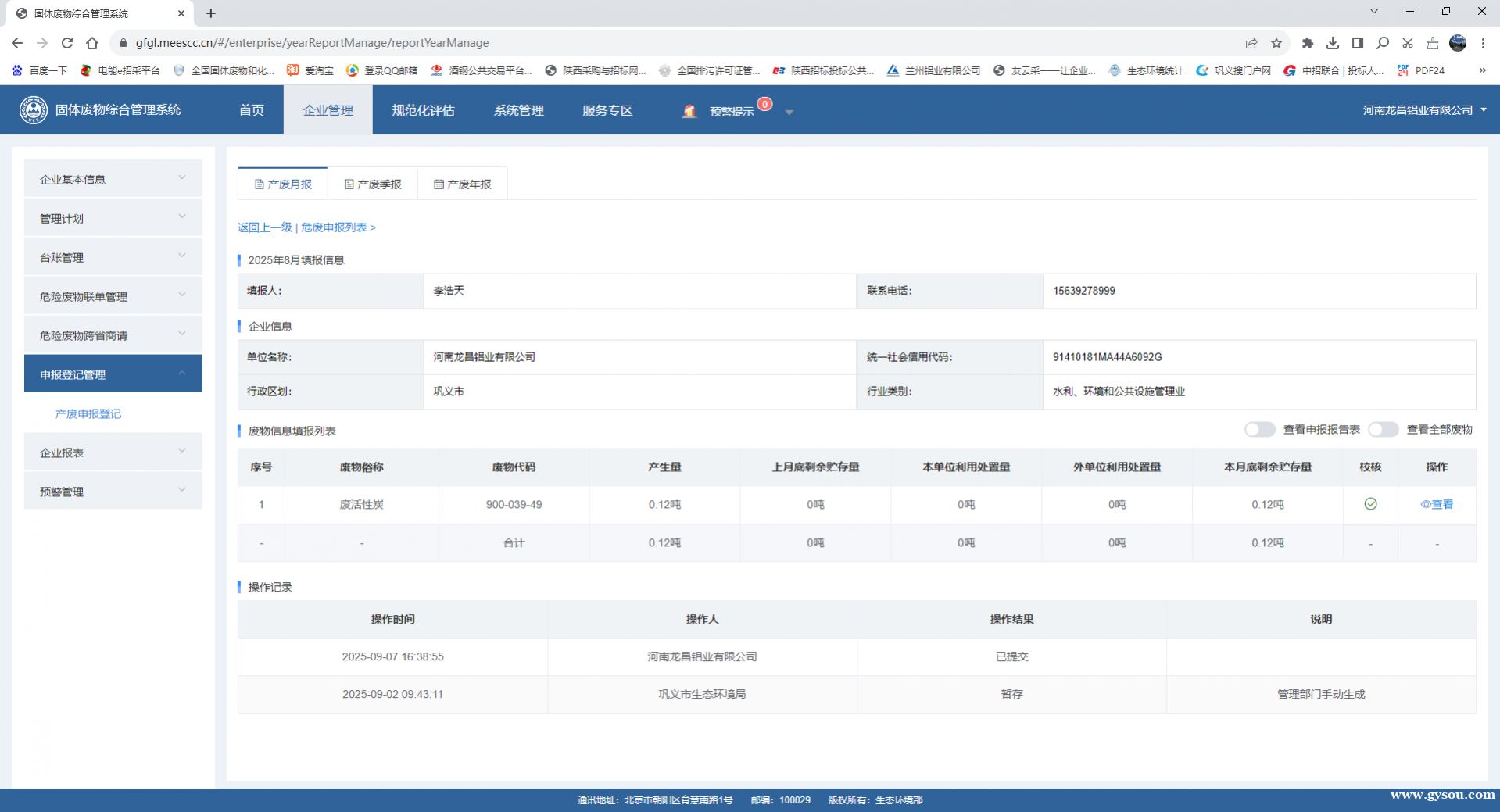Viewport: 1500px width, 812px height.
Task: Click the browser address bar
Action: [x=625, y=43]
